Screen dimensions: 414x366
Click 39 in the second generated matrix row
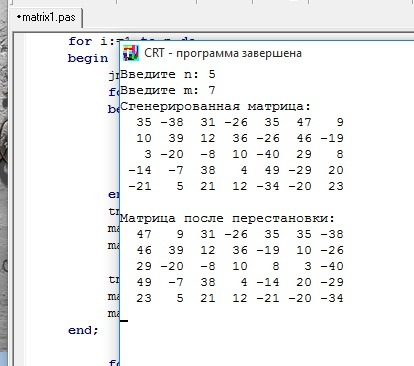pyautogui.click(x=176, y=138)
